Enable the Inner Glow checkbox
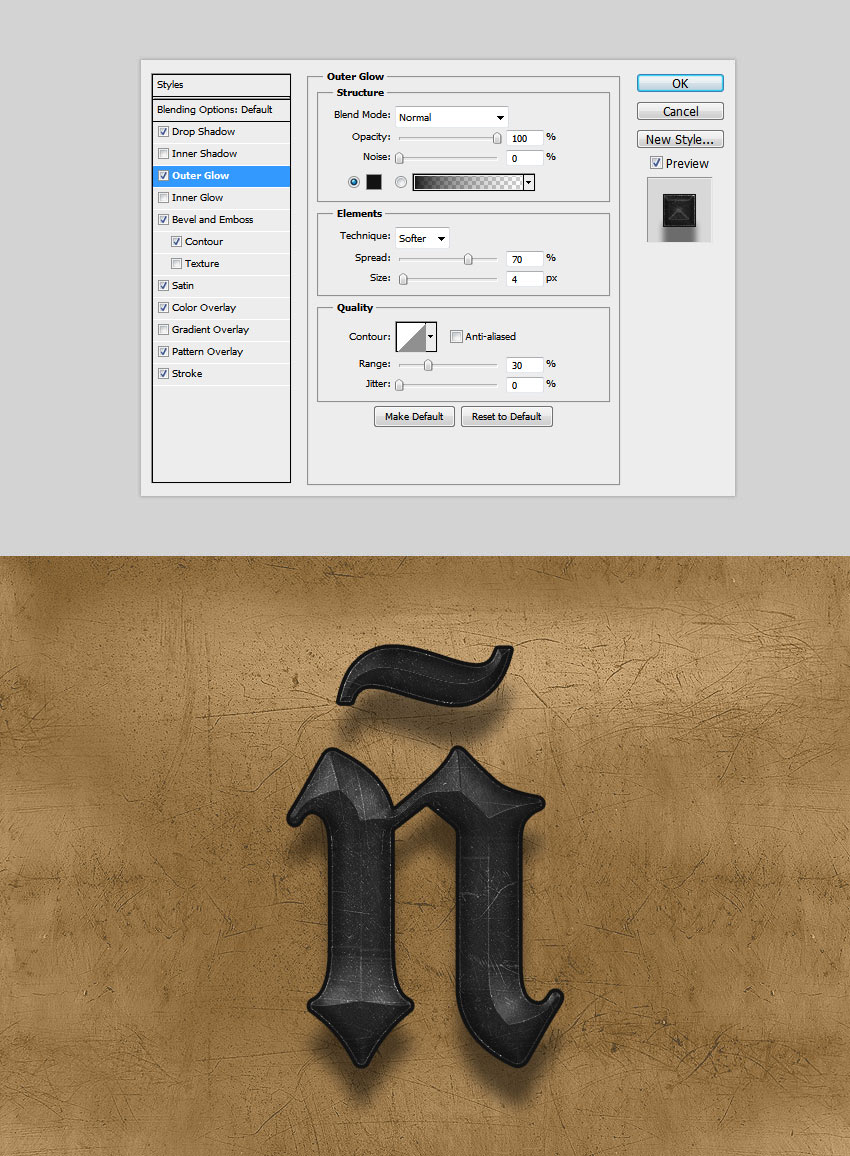 (164, 198)
